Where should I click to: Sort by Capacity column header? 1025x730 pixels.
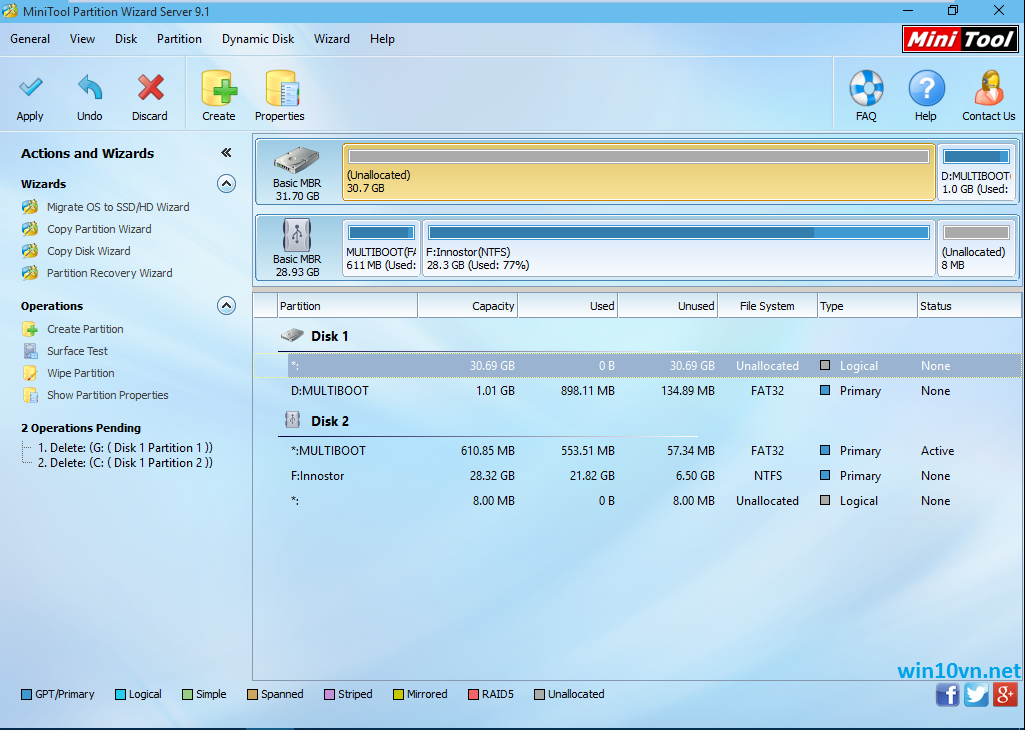467,306
